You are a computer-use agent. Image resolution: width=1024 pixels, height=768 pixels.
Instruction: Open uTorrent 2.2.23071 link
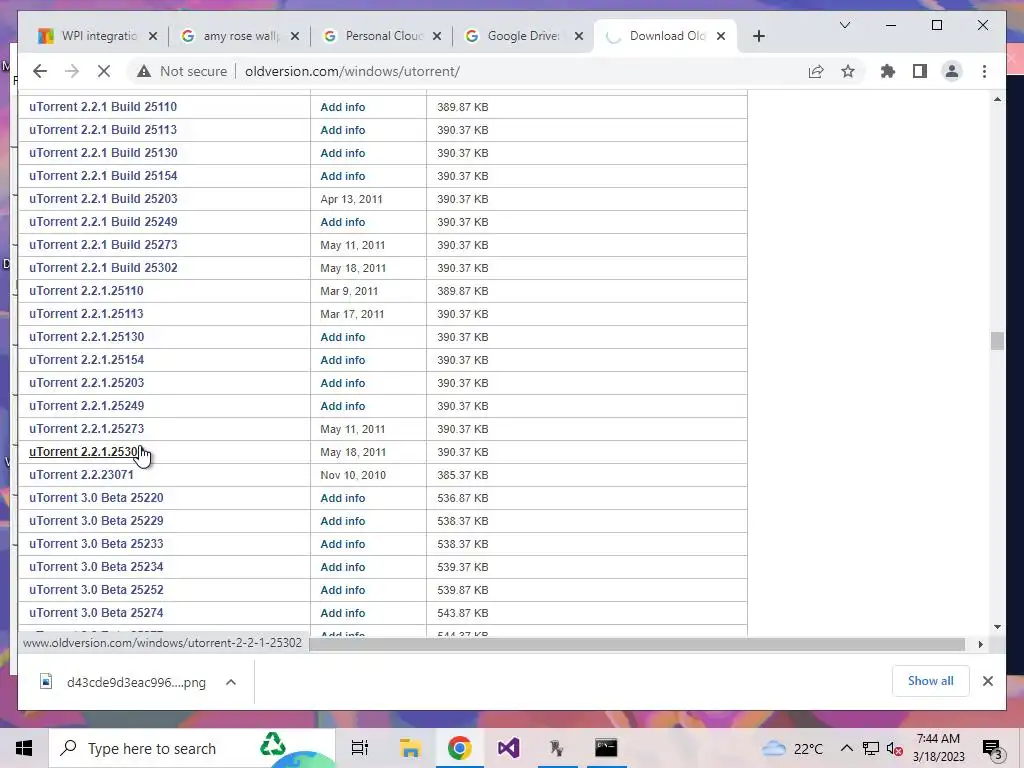click(x=81, y=475)
